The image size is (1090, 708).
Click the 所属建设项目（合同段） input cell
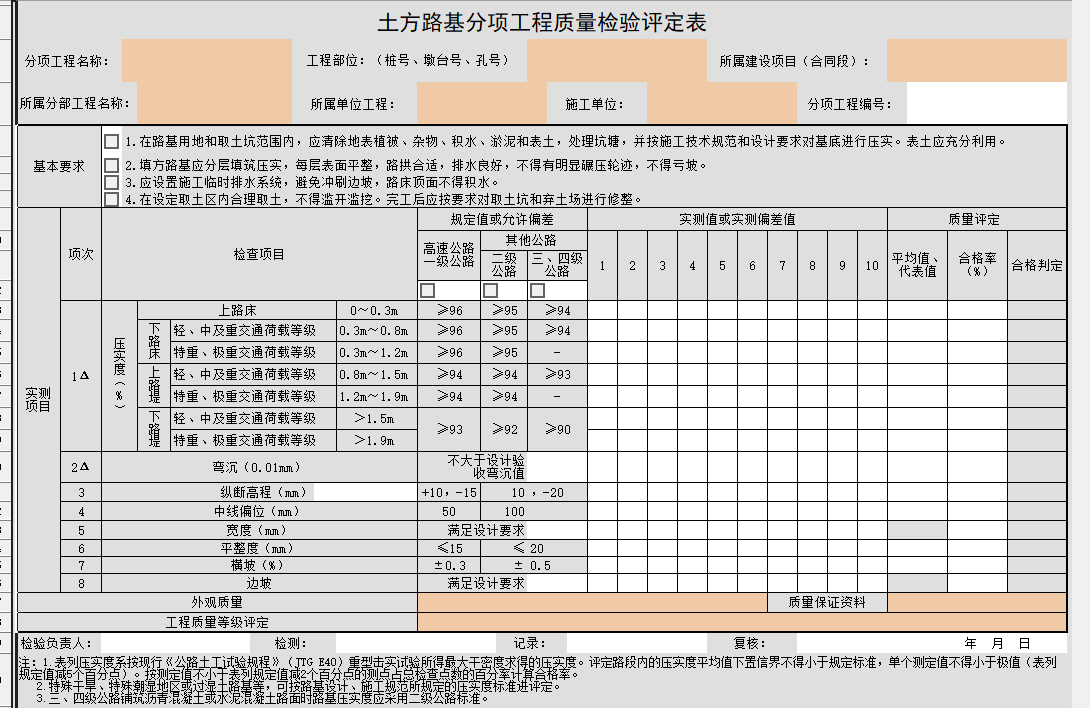coord(976,61)
